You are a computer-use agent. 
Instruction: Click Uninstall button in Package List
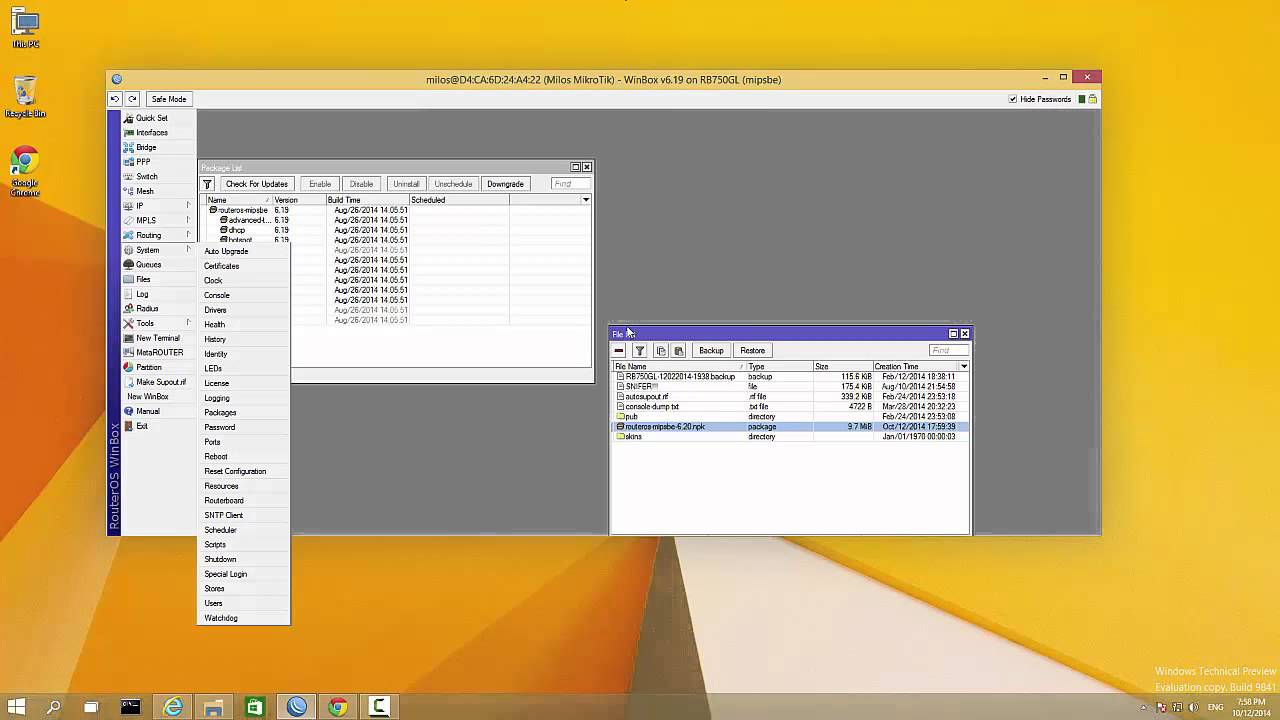coord(406,184)
